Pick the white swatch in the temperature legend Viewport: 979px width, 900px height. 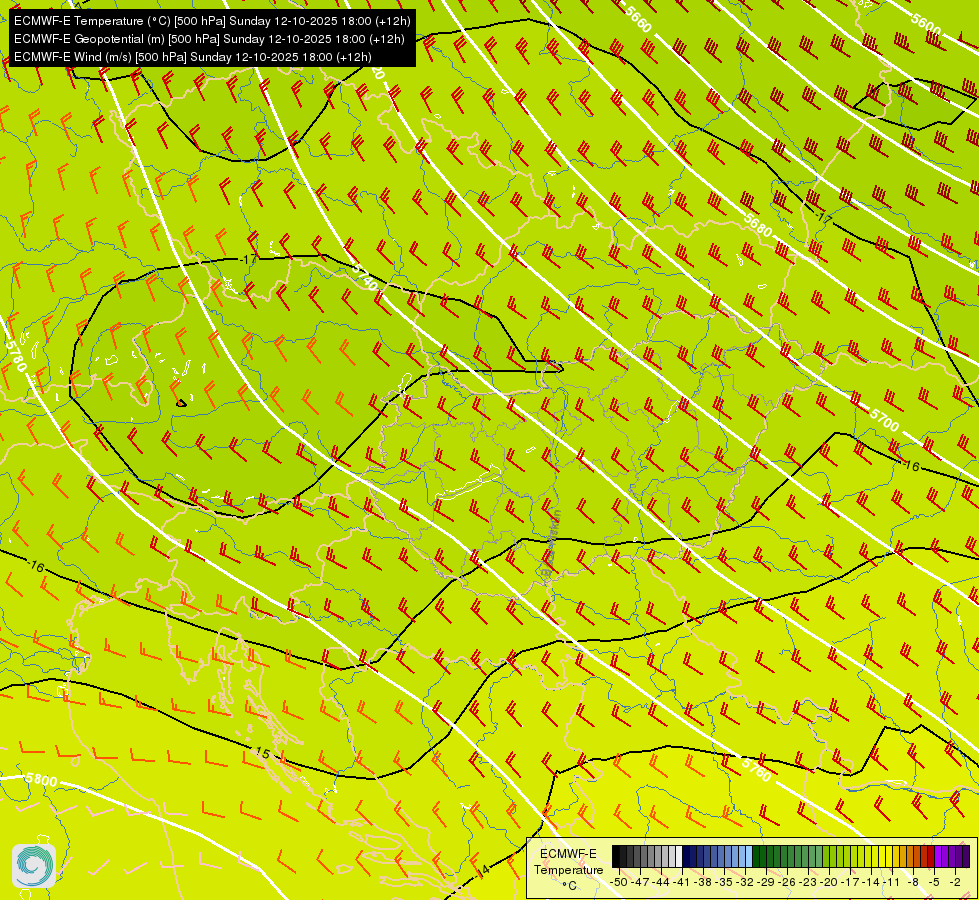pyautogui.click(x=679, y=857)
